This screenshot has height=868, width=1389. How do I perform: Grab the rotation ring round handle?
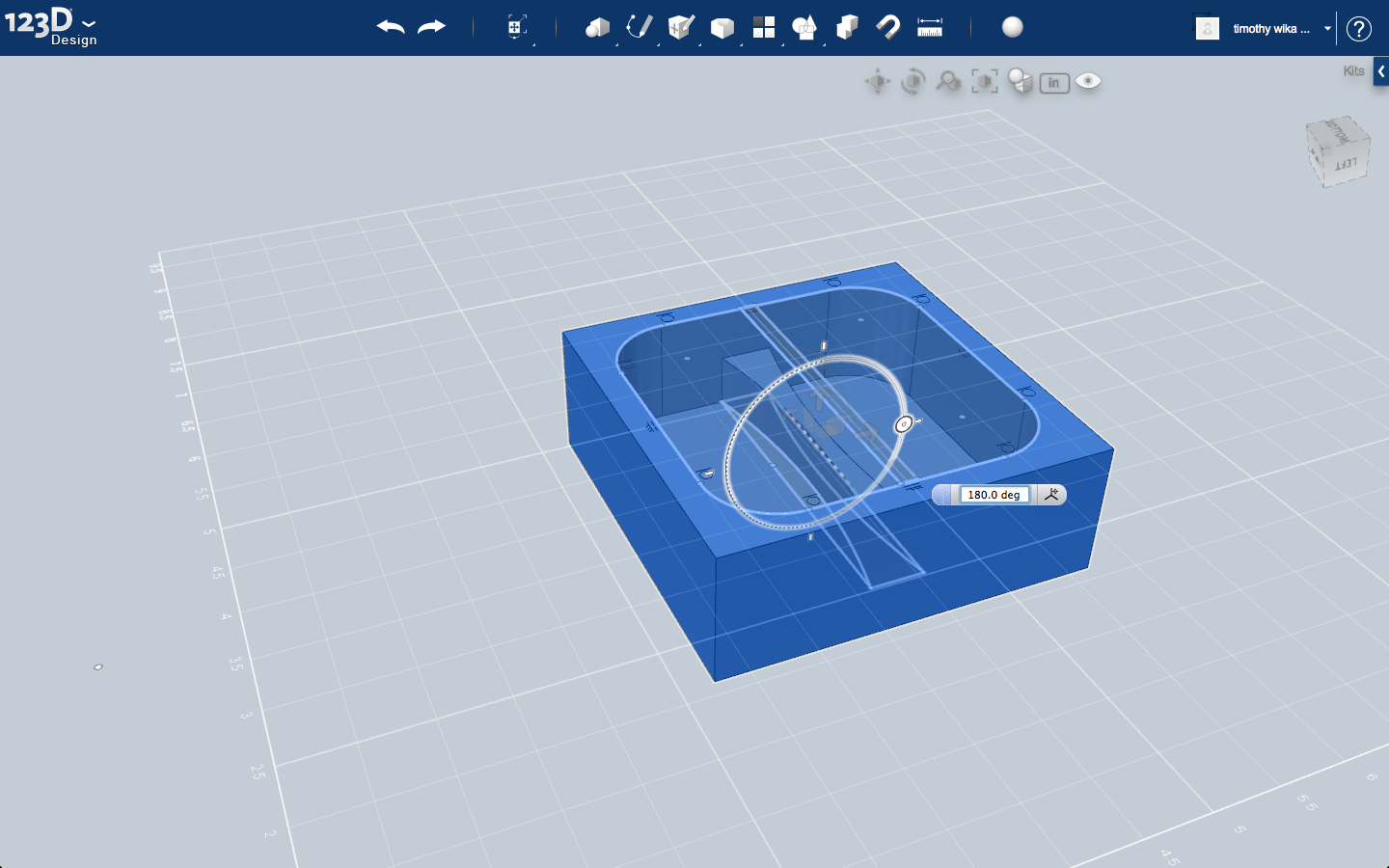(904, 424)
